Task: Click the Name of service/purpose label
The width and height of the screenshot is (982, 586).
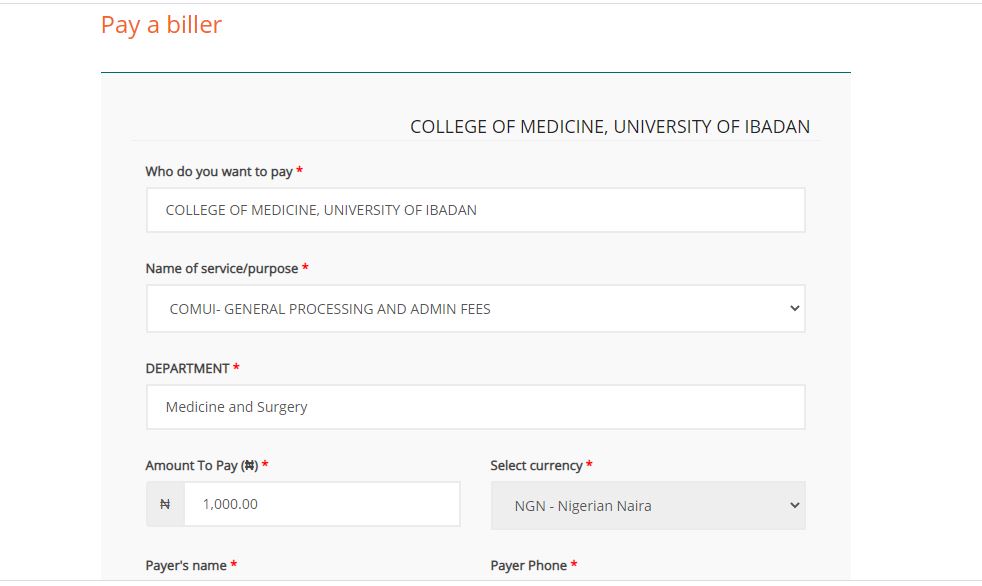Action: point(222,269)
